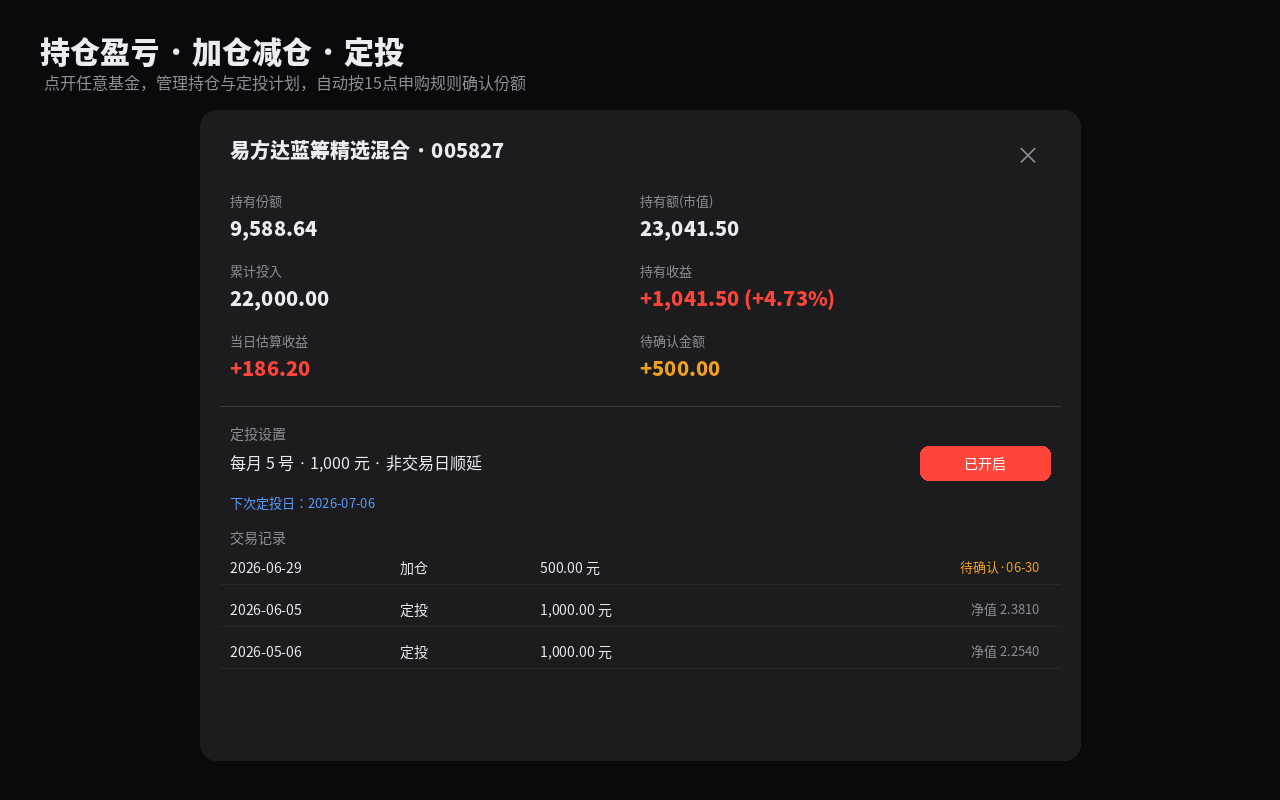Click 加仓 in the 2026-06-29 record
Viewport: 1280px width, 800px height.
tap(414, 568)
